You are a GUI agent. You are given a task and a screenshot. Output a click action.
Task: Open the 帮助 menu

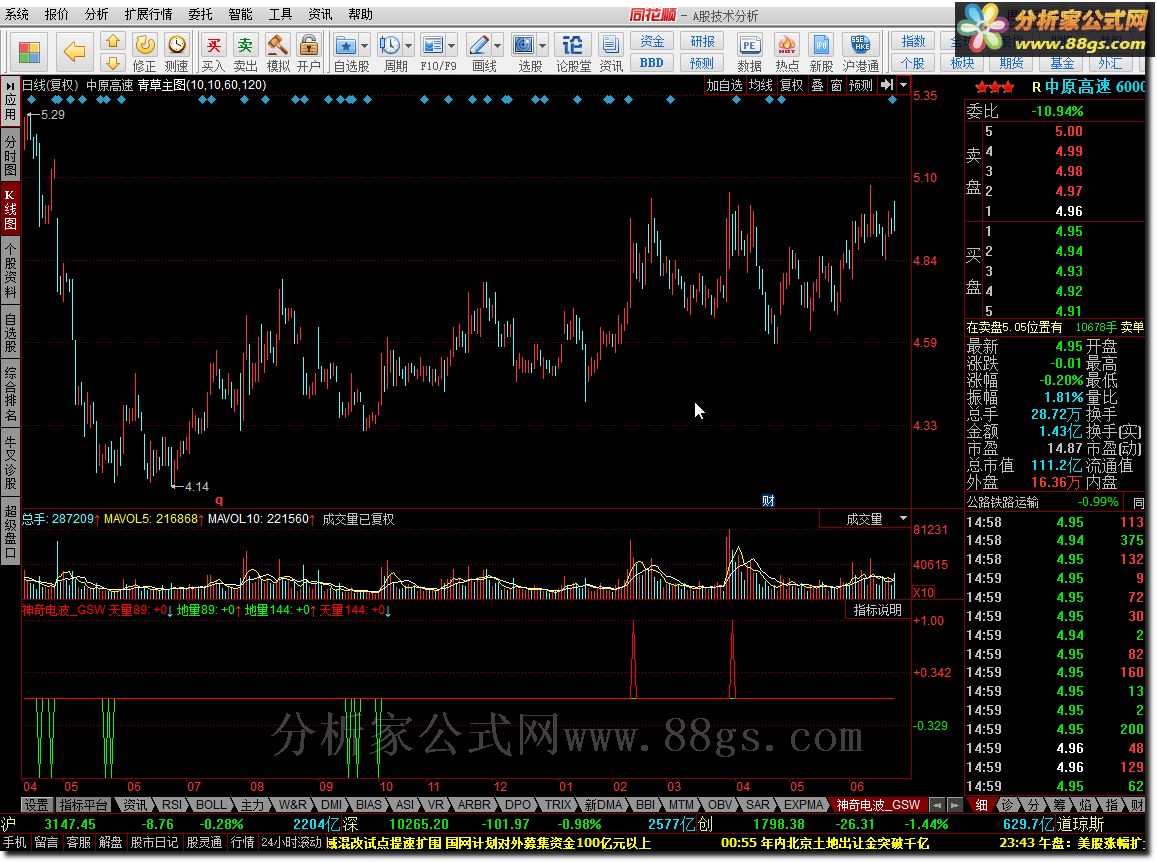(360, 14)
